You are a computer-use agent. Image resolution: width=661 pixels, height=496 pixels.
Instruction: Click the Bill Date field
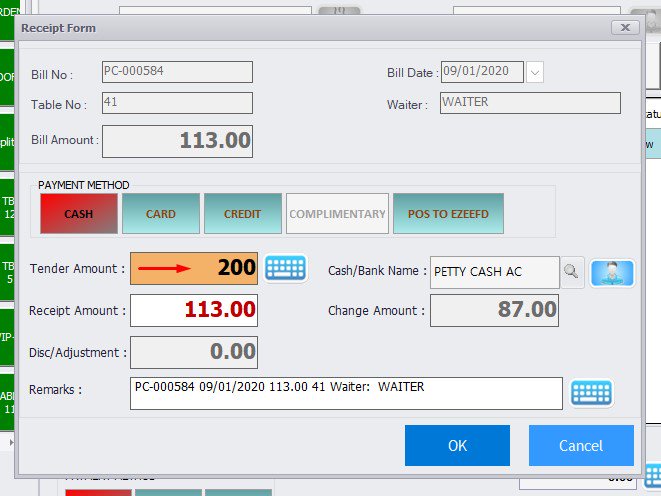pyautogui.click(x=482, y=72)
